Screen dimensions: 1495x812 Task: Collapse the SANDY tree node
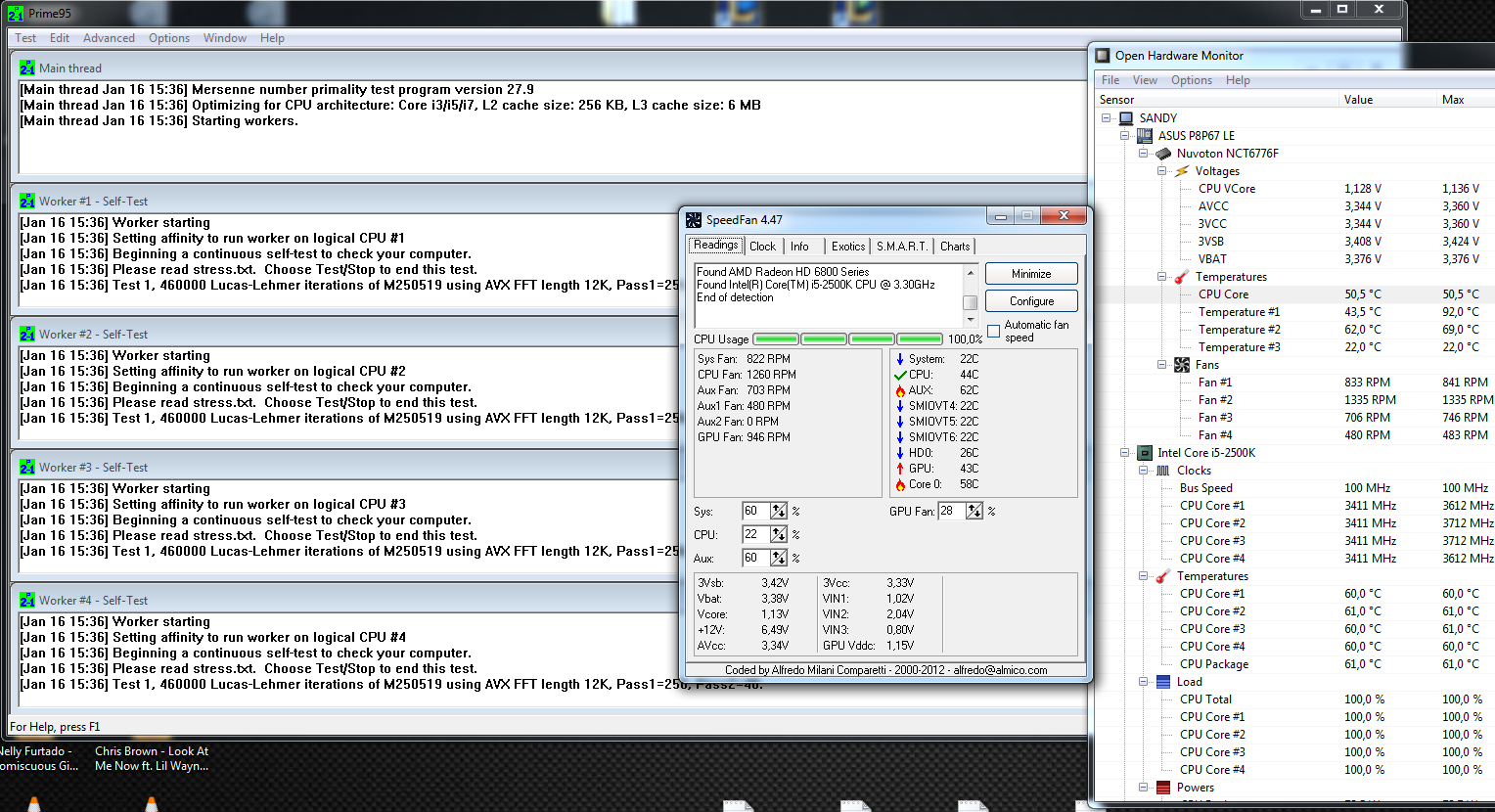pos(1107,117)
